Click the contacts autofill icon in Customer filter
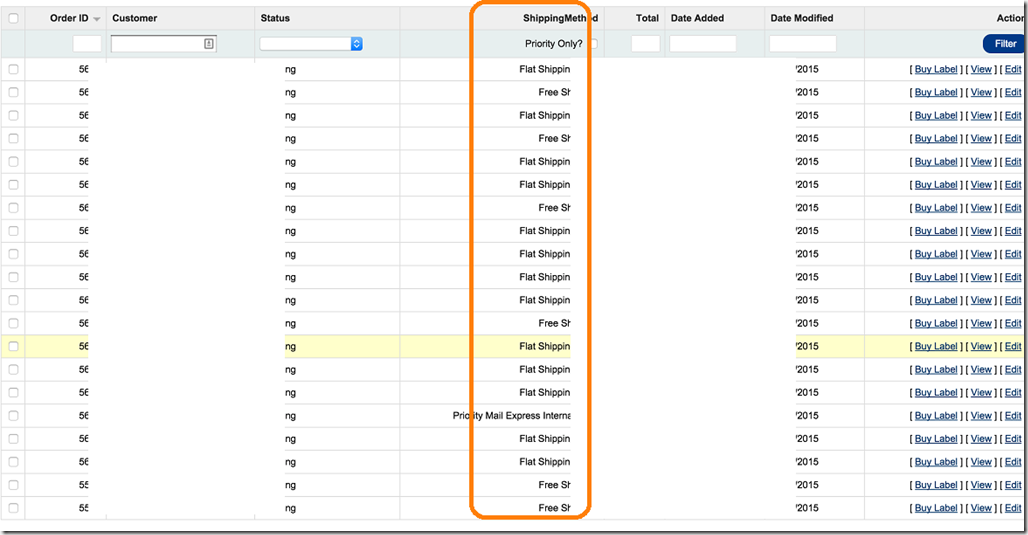 point(208,44)
